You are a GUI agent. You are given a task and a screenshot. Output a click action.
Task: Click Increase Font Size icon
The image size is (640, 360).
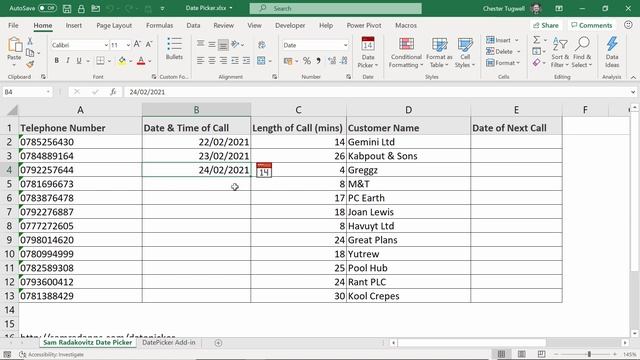(138, 44)
